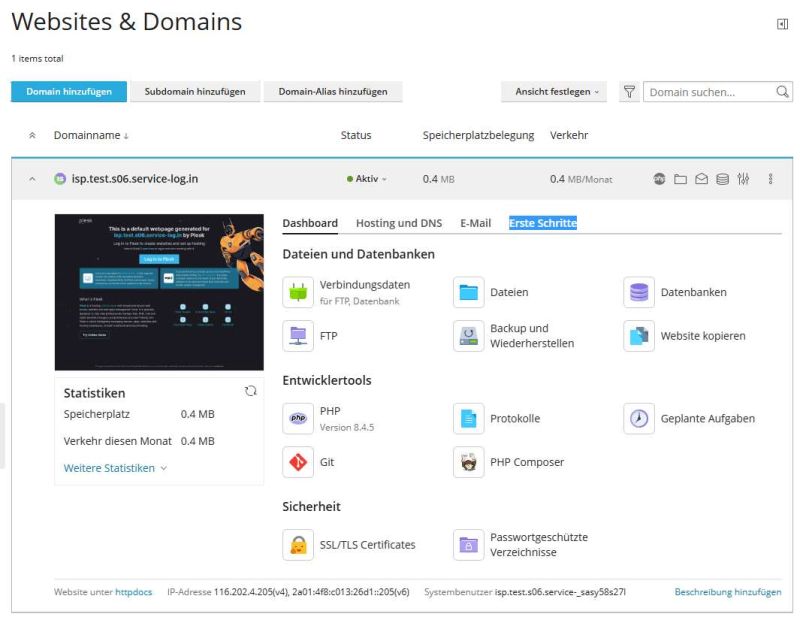
Task: Open PHP Composer
Action: (x=509, y=462)
